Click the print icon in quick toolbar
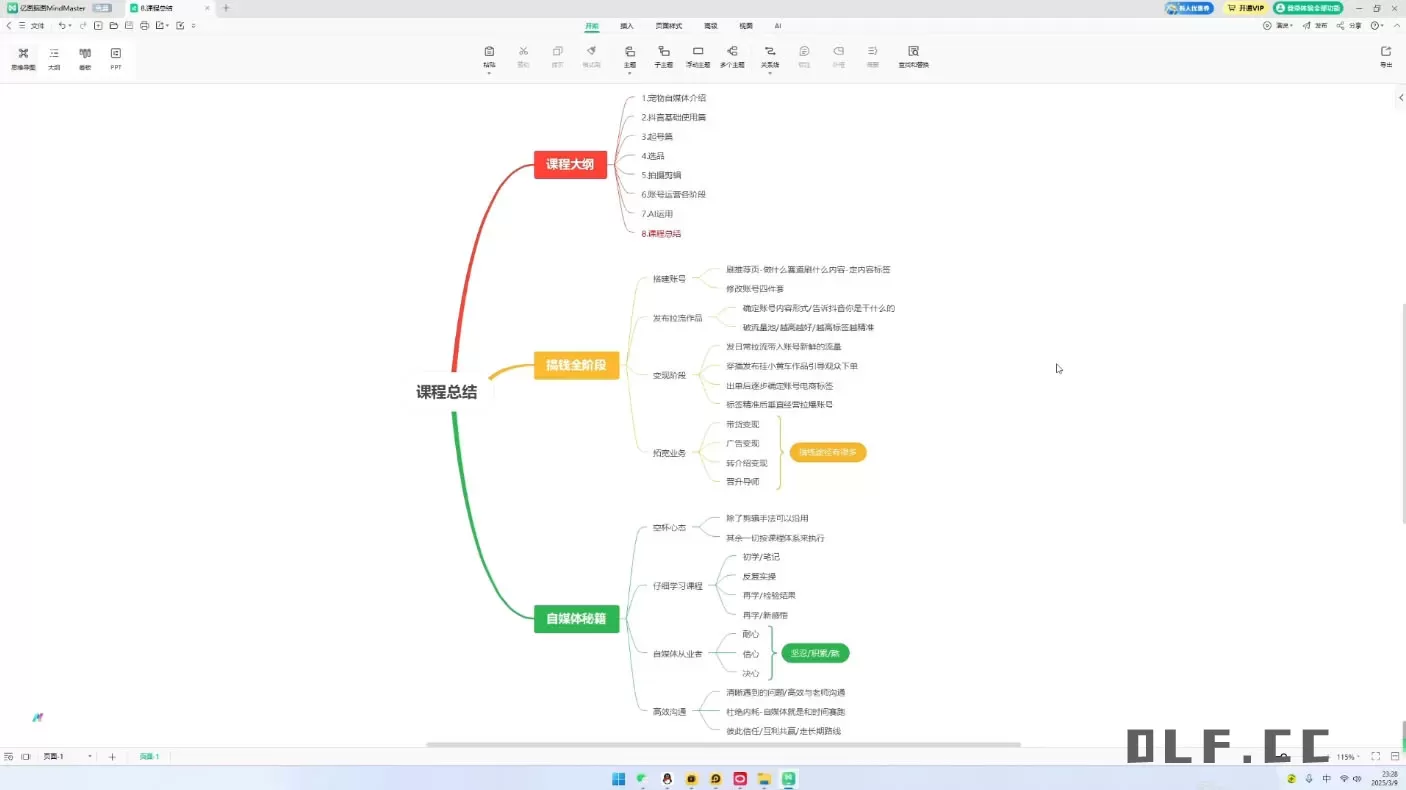Screen dimensions: 1406x790 [x=145, y=25]
